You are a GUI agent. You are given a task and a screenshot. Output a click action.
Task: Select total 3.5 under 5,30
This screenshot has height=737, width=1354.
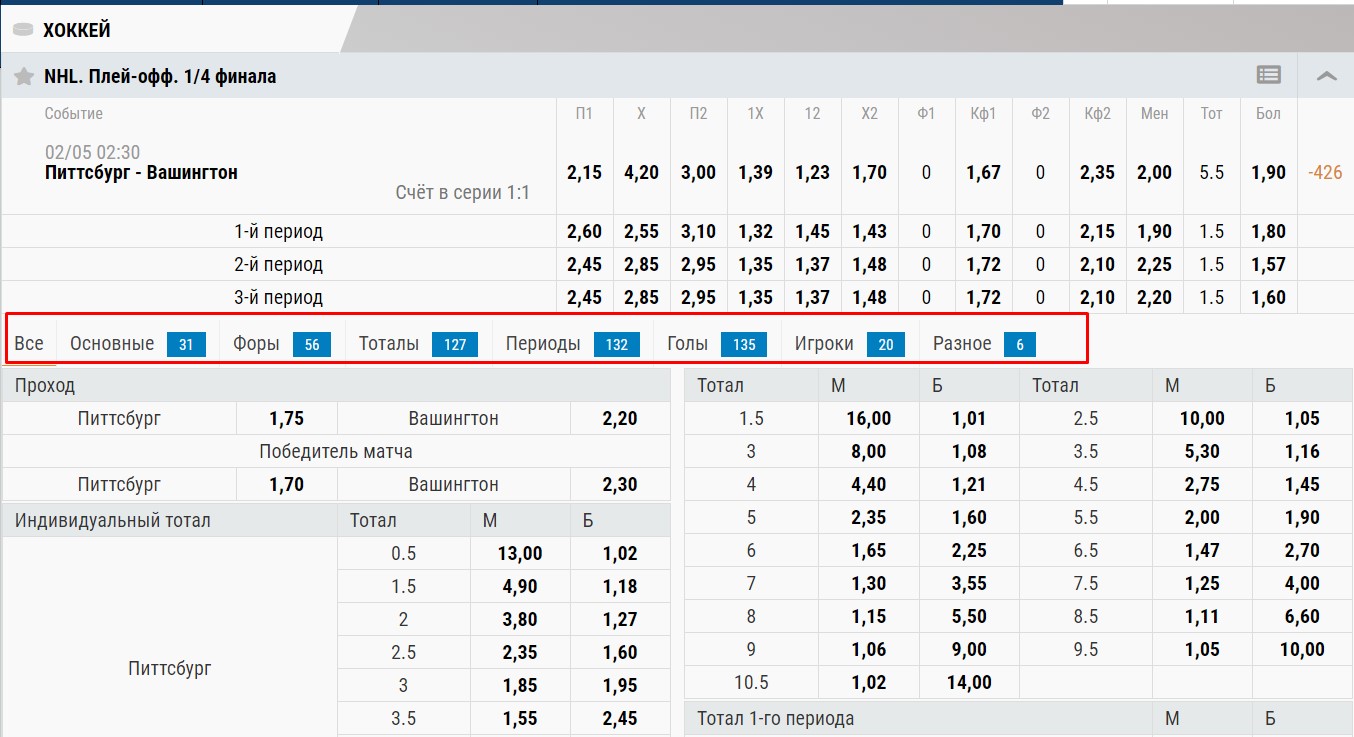[x=1201, y=451]
